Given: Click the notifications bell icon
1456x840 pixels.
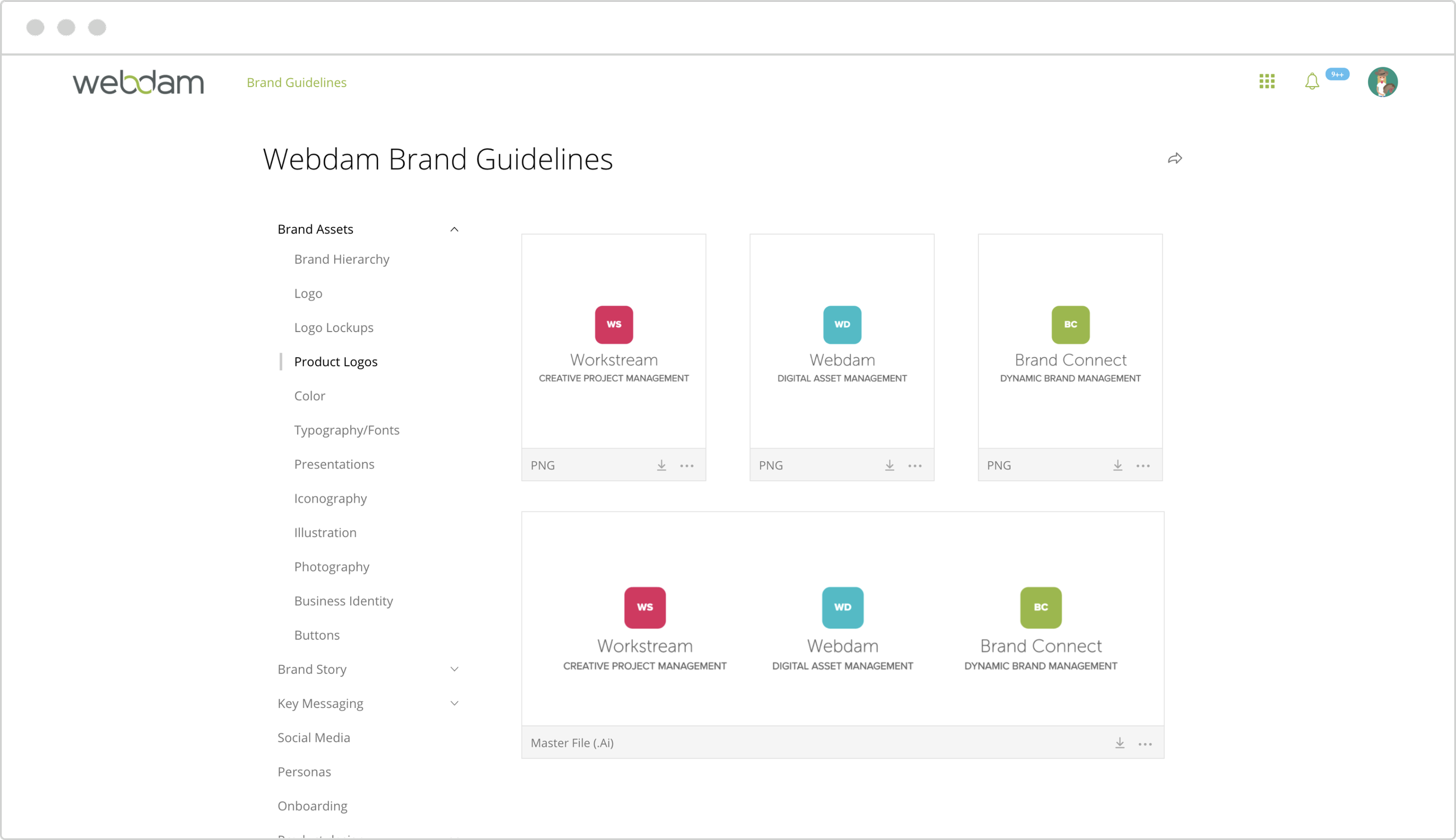Looking at the screenshot, I should click(1312, 82).
